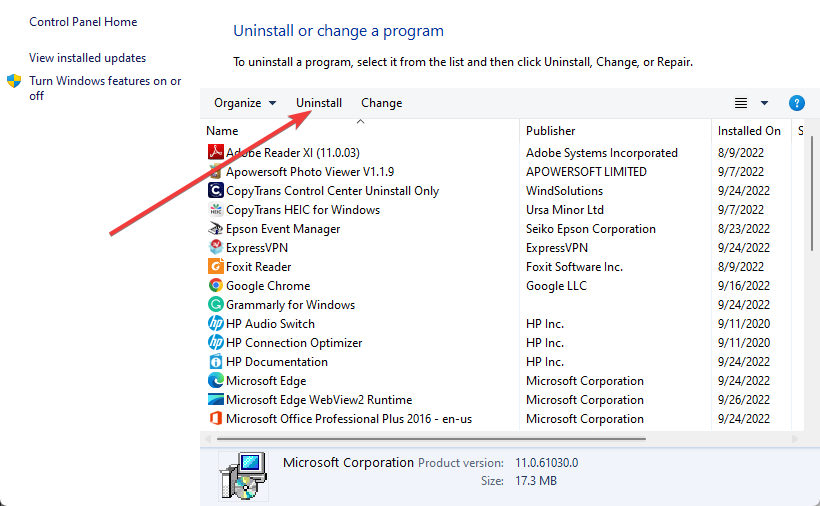Click the 17.3 MB size value

(x=536, y=480)
